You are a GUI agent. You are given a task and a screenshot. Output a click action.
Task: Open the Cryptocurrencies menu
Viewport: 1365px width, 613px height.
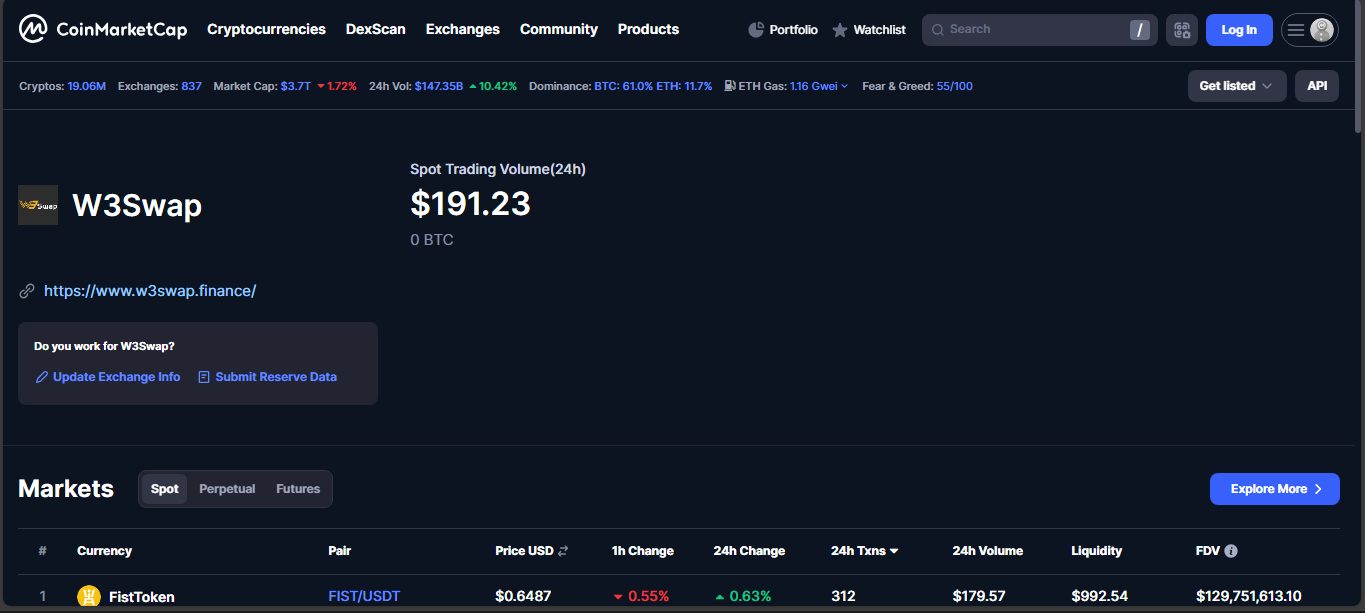pos(266,29)
